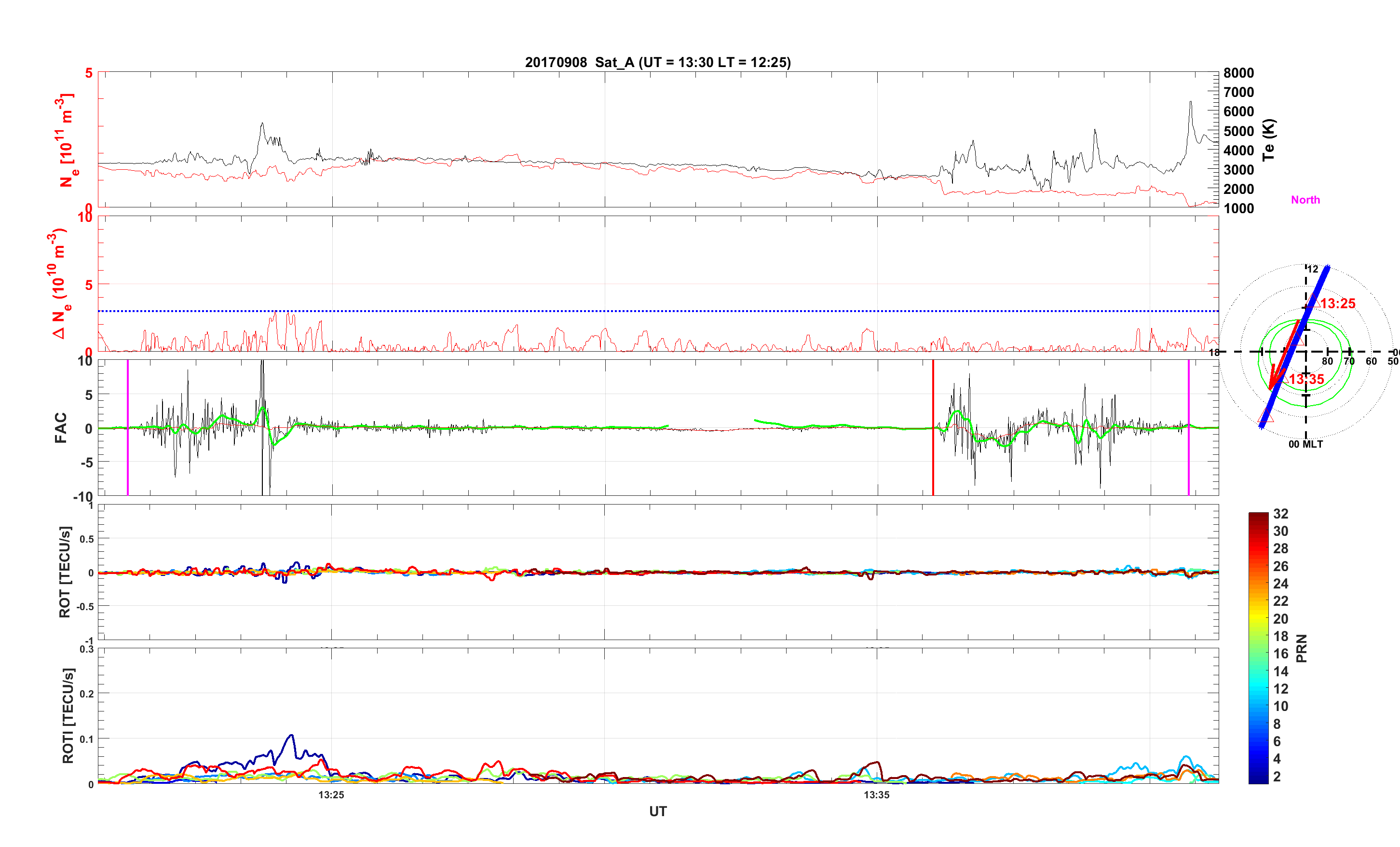This screenshot has width=1400, height=847.
Task: Click the dark blue ROTI peak near 0.1
Action: (291, 736)
